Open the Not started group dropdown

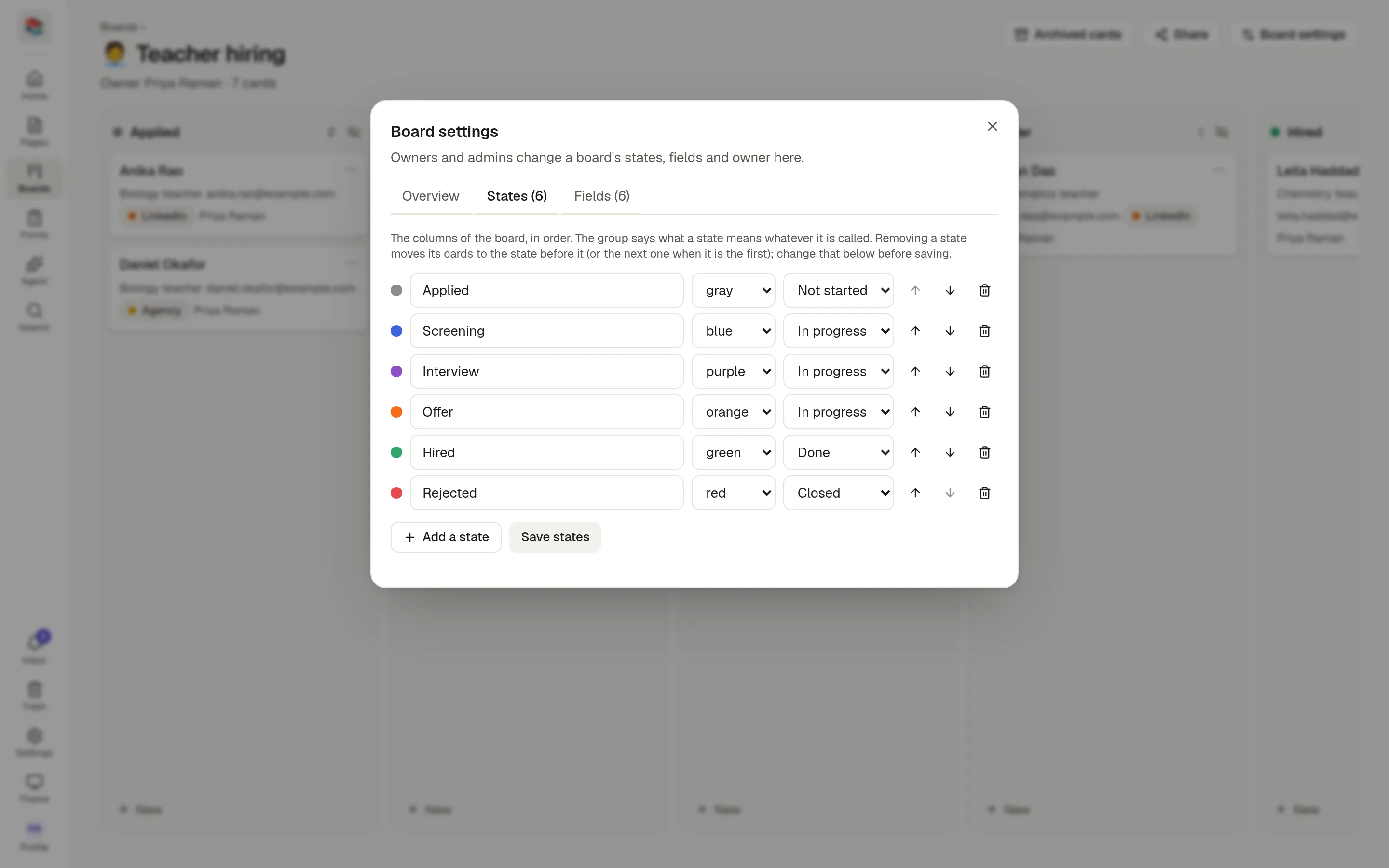[x=838, y=290]
